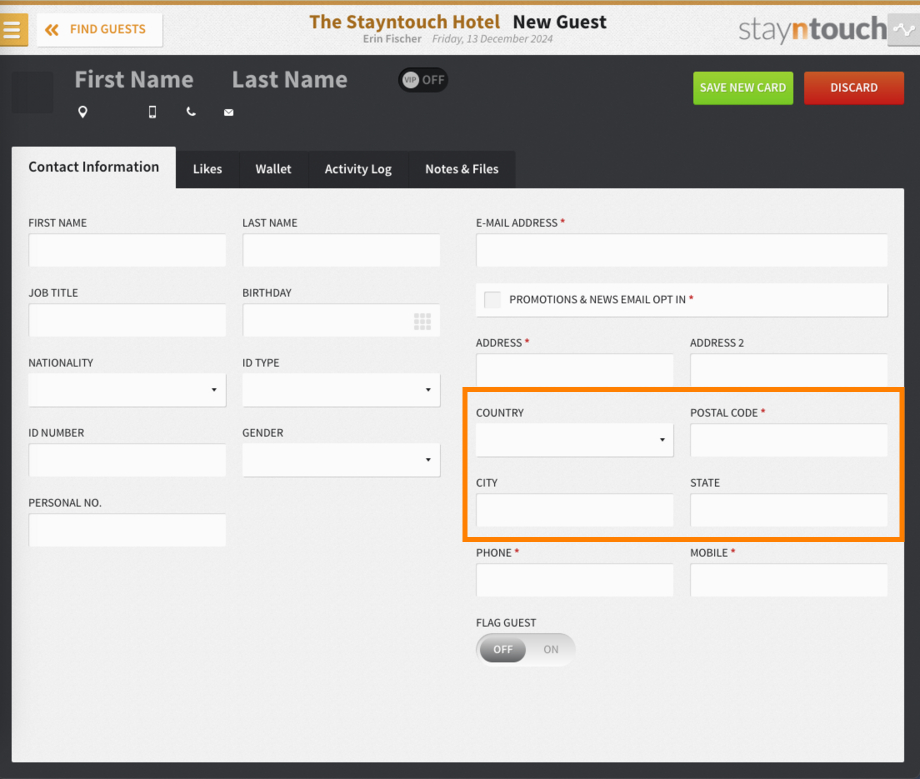
Task: Open the ID Type dropdown
Action: click(x=341, y=390)
